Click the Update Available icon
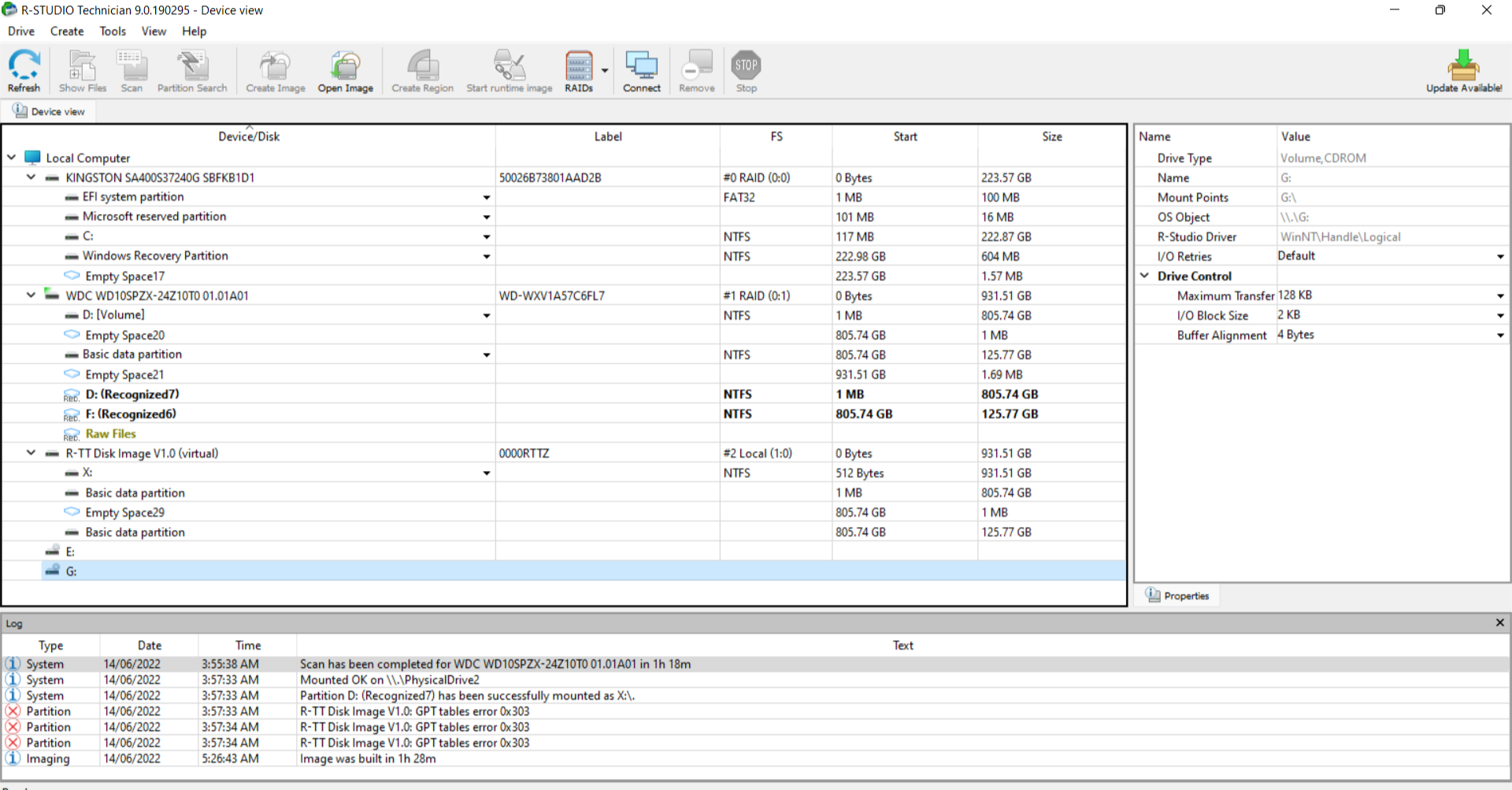The image size is (1512, 790). [x=1464, y=71]
